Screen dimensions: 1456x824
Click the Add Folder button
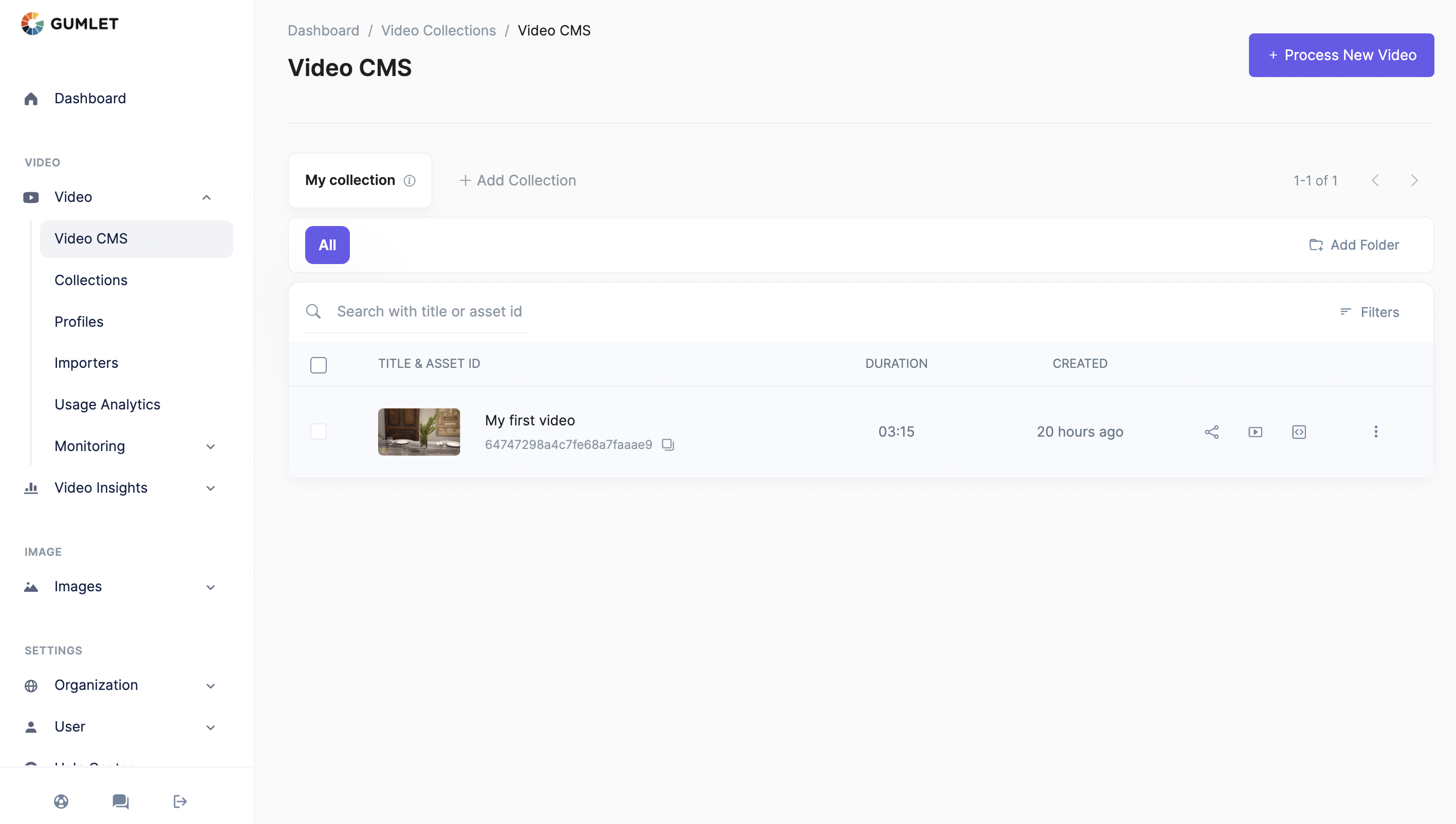[x=1354, y=245]
